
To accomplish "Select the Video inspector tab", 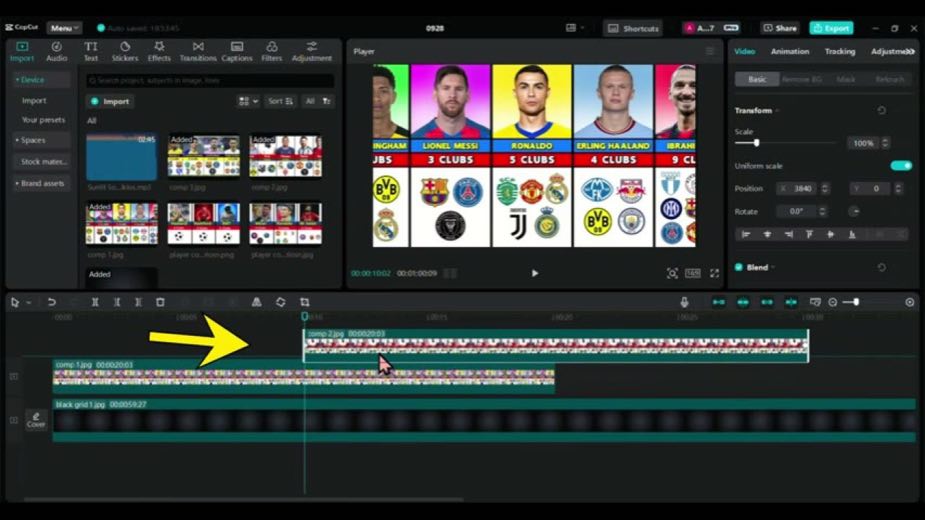I will pos(744,51).
